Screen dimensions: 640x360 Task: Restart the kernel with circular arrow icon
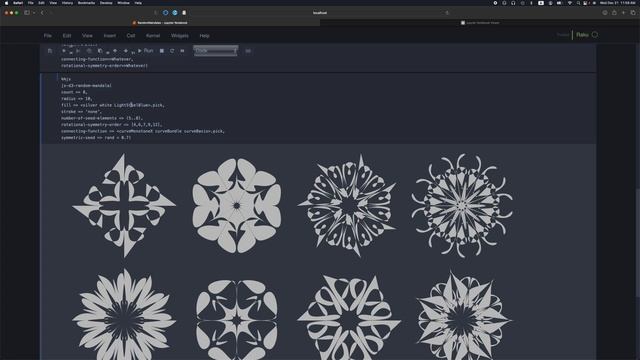(x=172, y=51)
